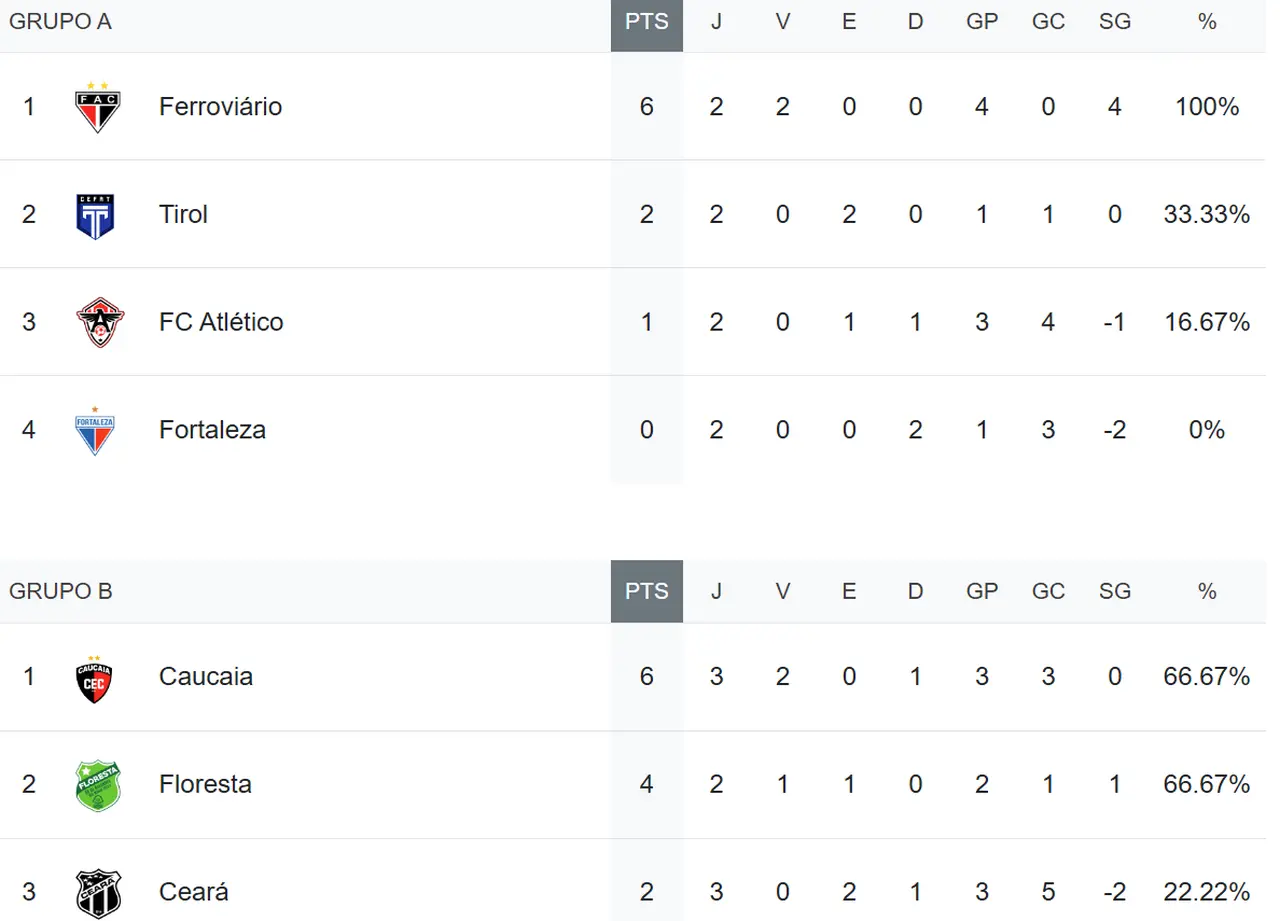This screenshot has width=1280, height=921.
Task: Sort Grupo A by PTS column
Action: coord(646,22)
